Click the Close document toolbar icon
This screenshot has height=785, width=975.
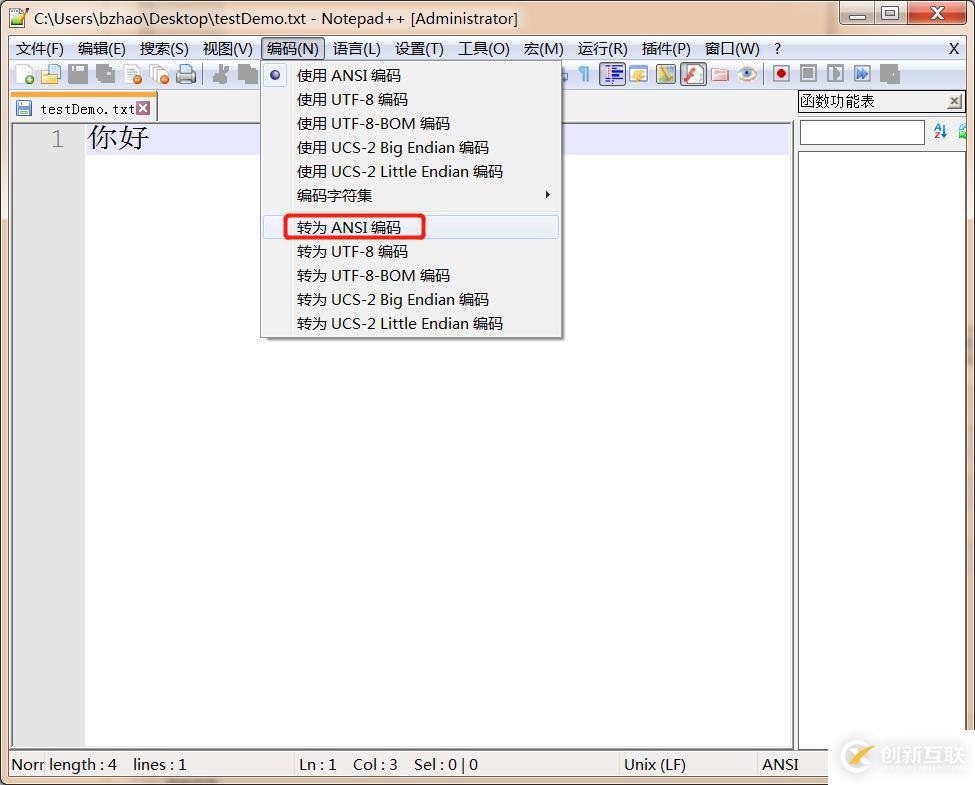[x=132, y=75]
